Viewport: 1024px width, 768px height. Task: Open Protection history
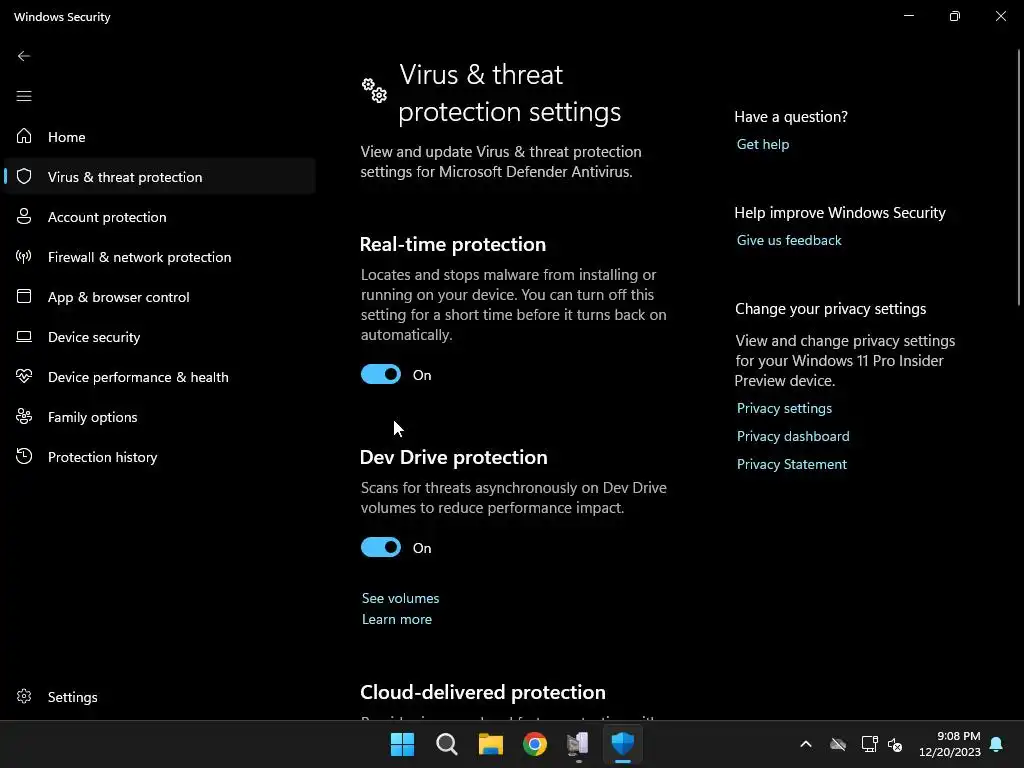[159, 456]
